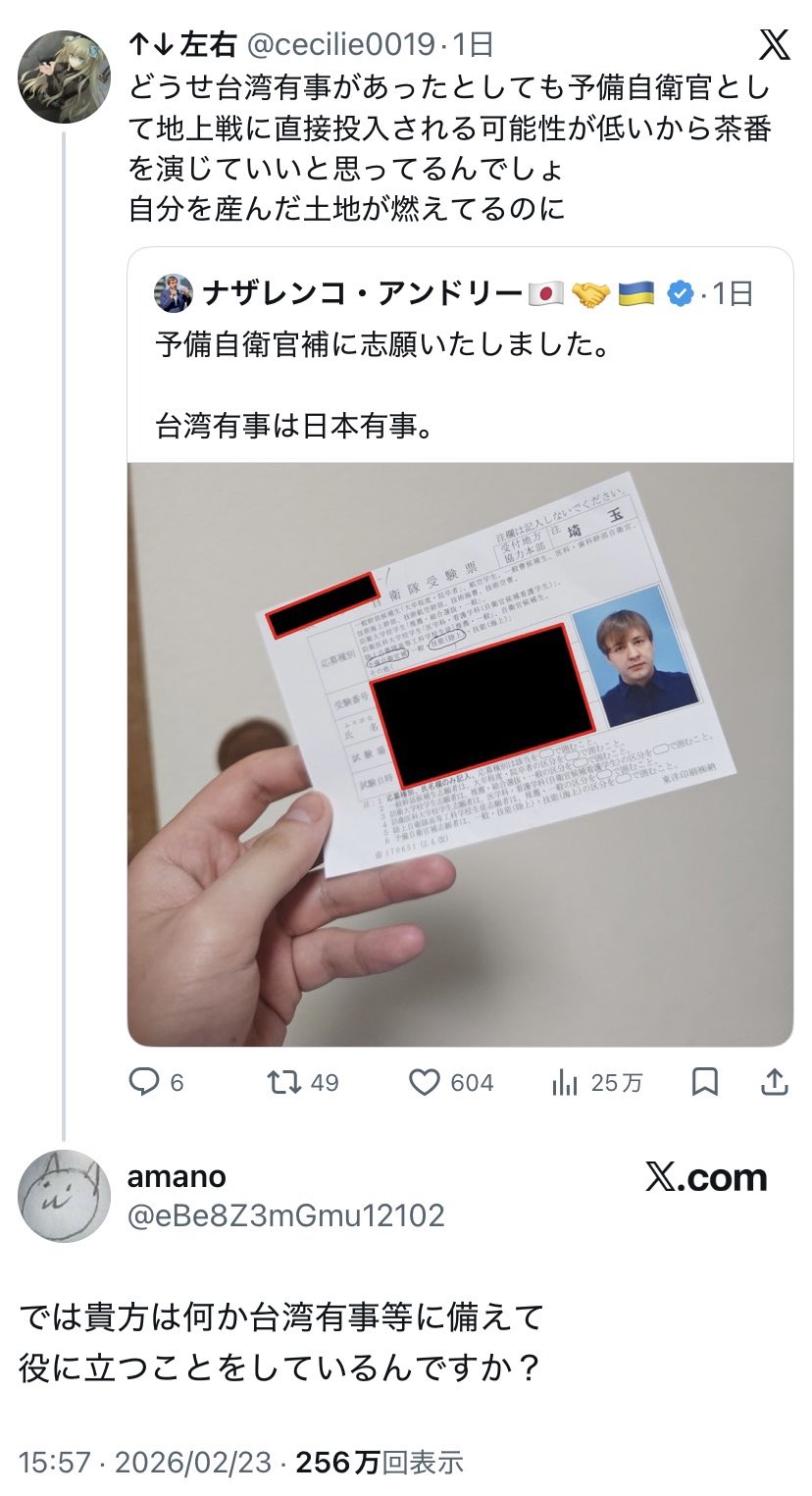
Task: Tap the 256万回表示 view count
Action: 380,1463
